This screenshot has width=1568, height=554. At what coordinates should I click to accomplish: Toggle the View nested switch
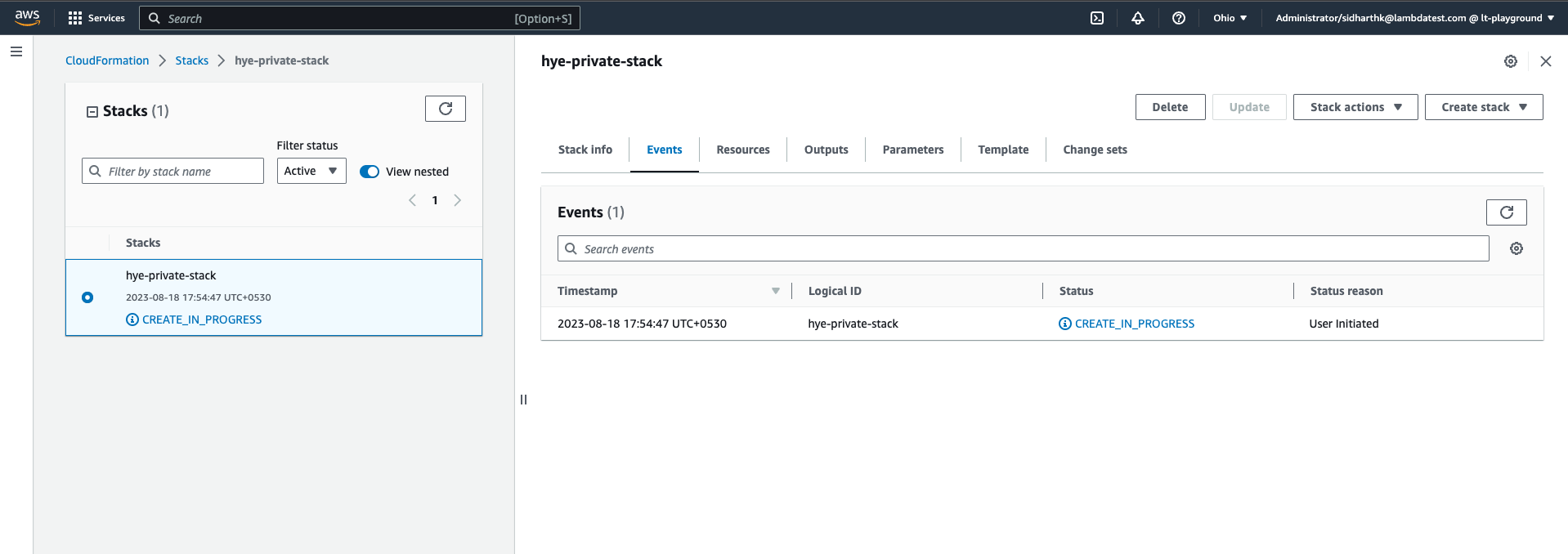pyautogui.click(x=370, y=172)
